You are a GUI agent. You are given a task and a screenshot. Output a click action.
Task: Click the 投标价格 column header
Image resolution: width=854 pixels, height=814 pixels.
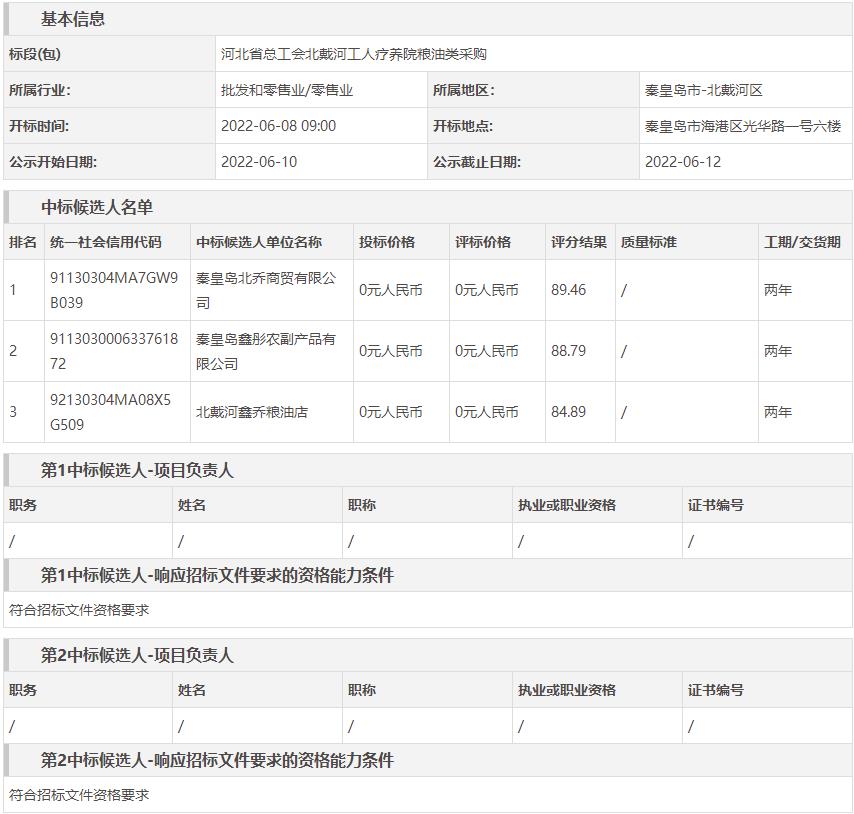[x=387, y=242]
